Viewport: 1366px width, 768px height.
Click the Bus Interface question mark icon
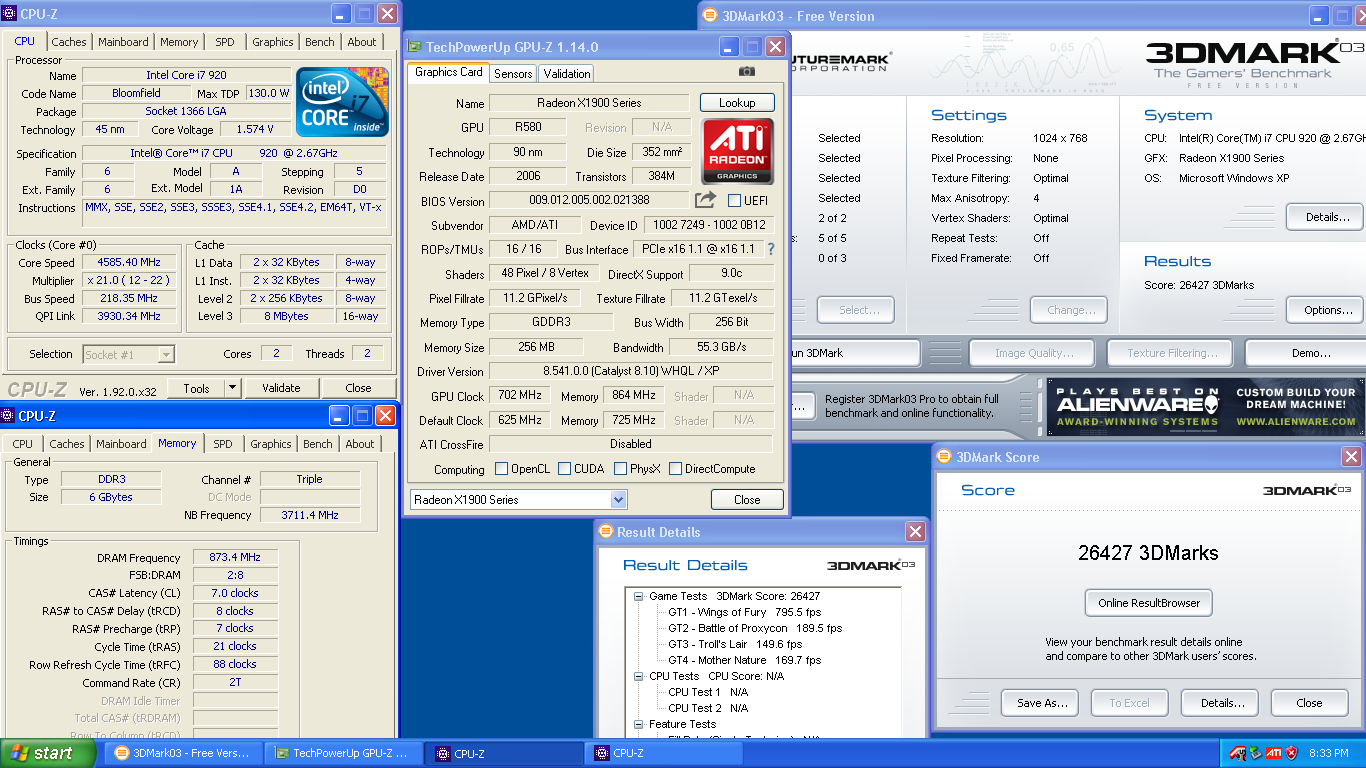[770, 249]
